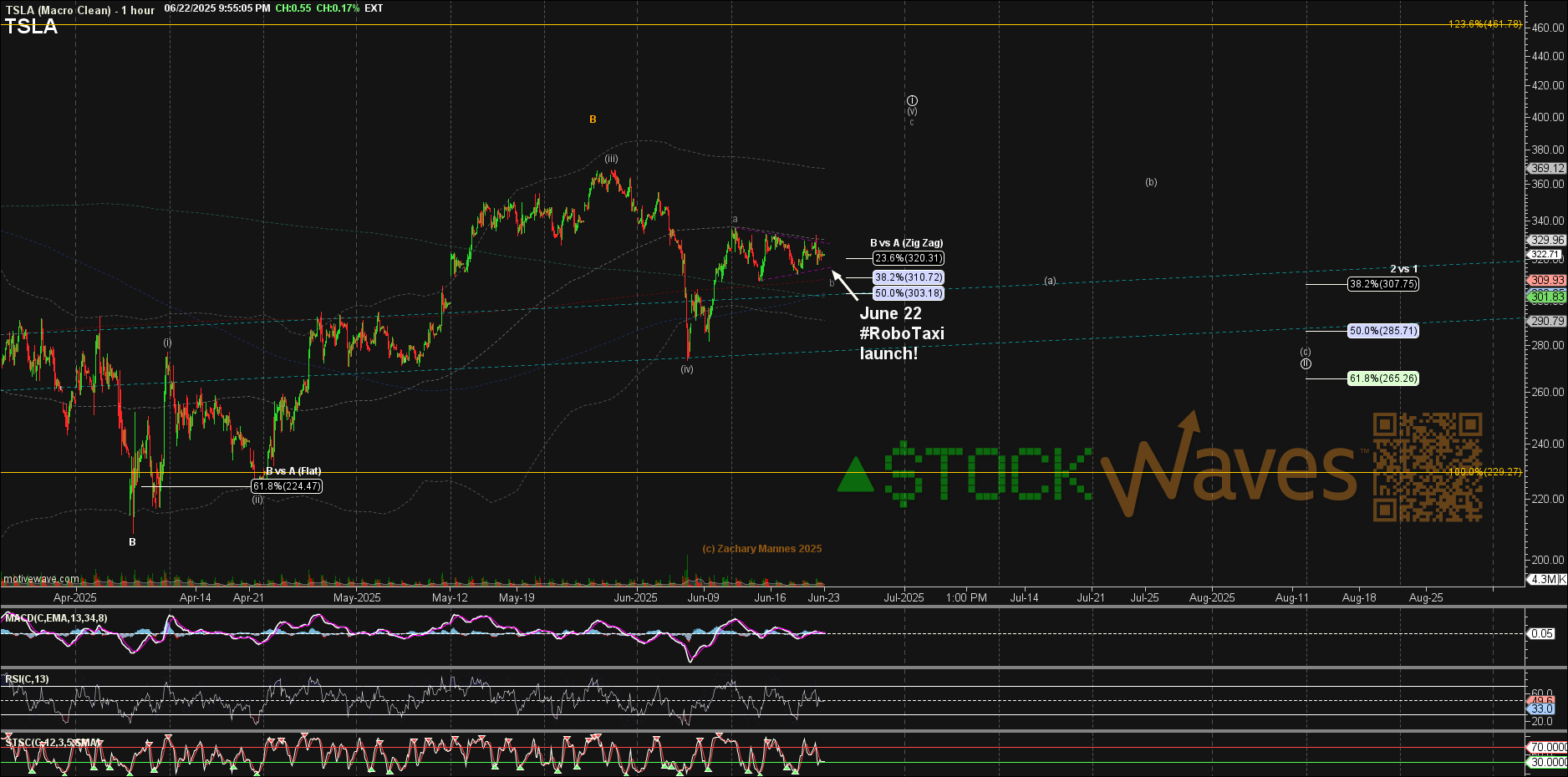Click the stochastic 30.000 level marker

pyautogui.click(x=1548, y=763)
